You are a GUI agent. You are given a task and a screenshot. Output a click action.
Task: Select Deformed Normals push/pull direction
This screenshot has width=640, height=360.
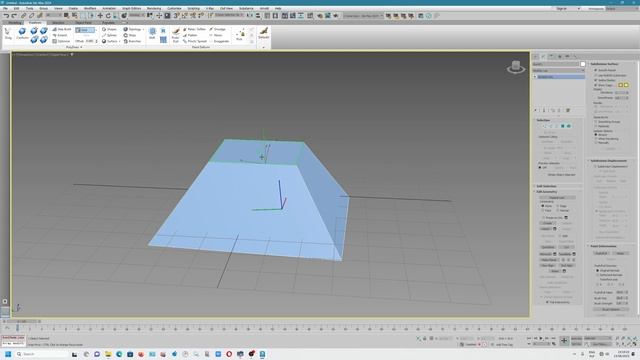click(598, 275)
